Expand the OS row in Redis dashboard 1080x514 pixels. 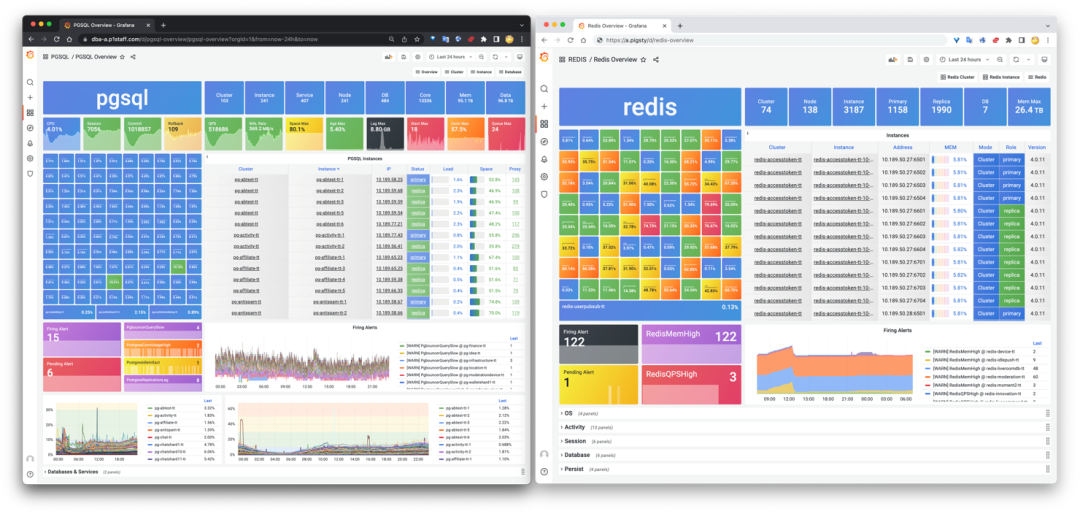(x=807, y=413)
